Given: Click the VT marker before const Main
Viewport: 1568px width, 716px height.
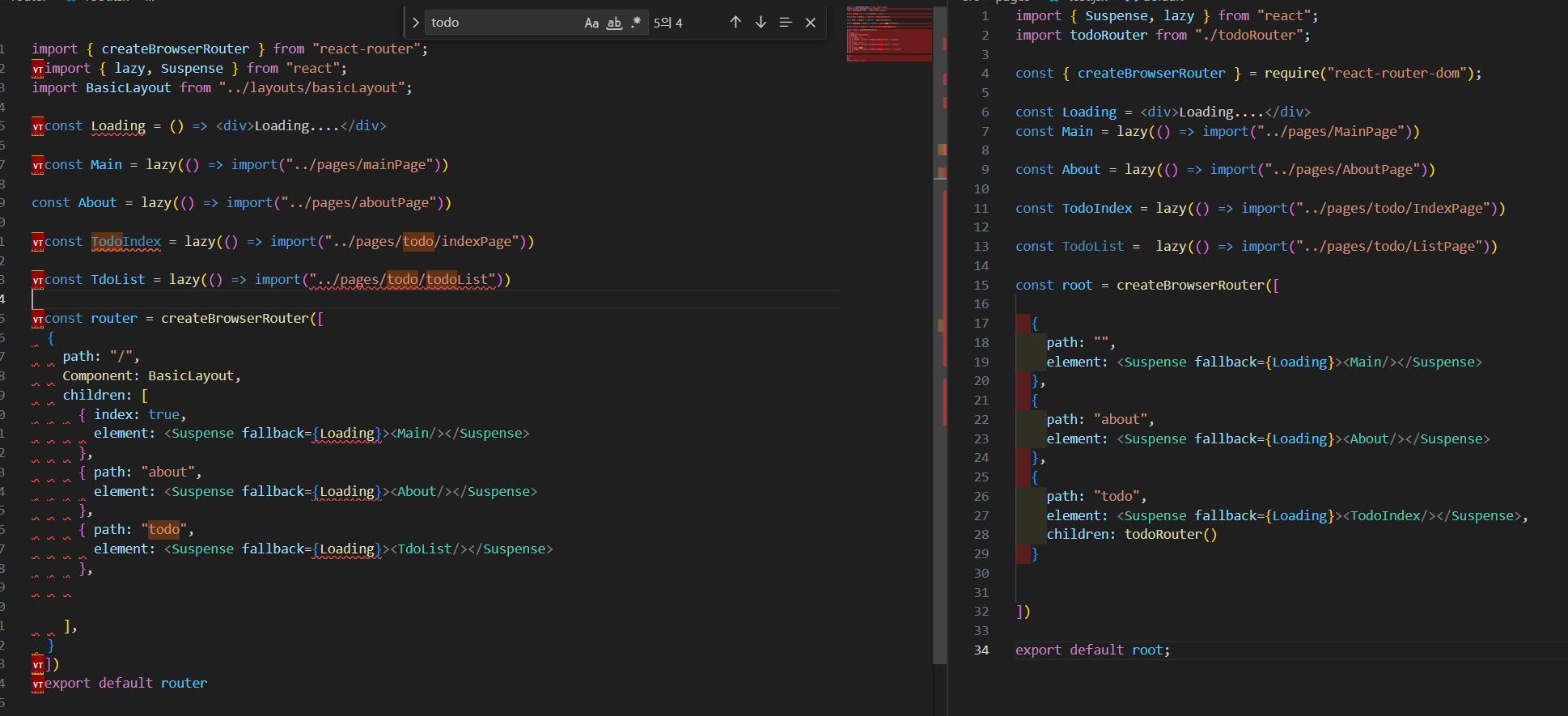Looking at the screenshot, I should coord(38,166).
